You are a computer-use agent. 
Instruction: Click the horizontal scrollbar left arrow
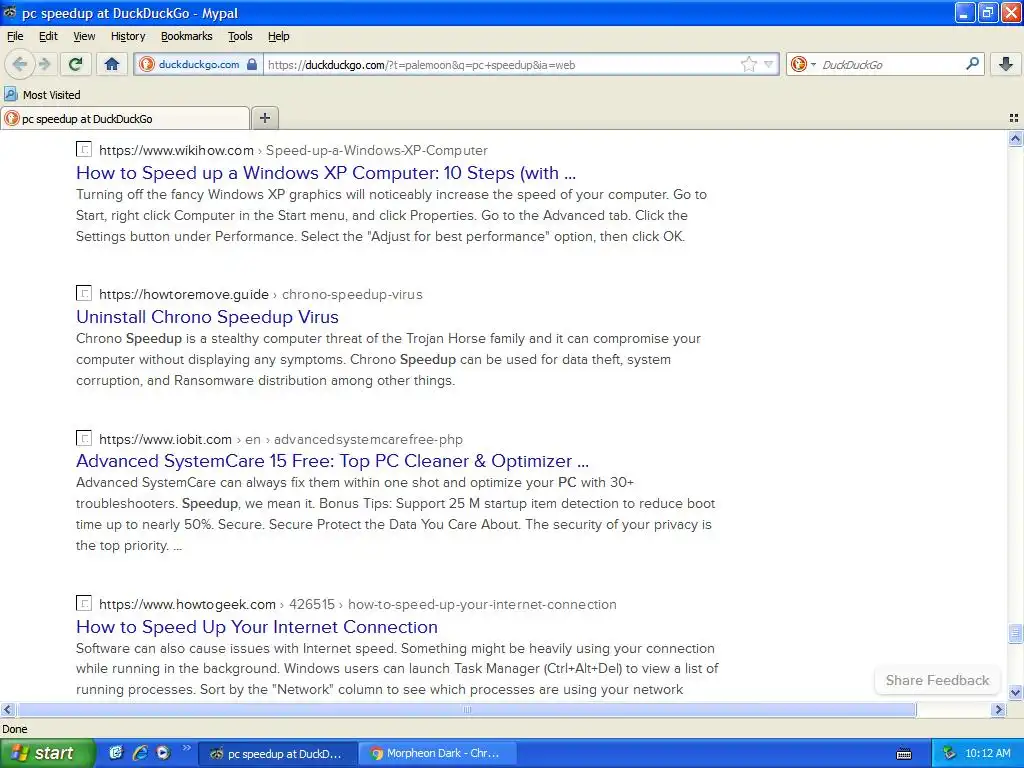[x=8, y=709]
